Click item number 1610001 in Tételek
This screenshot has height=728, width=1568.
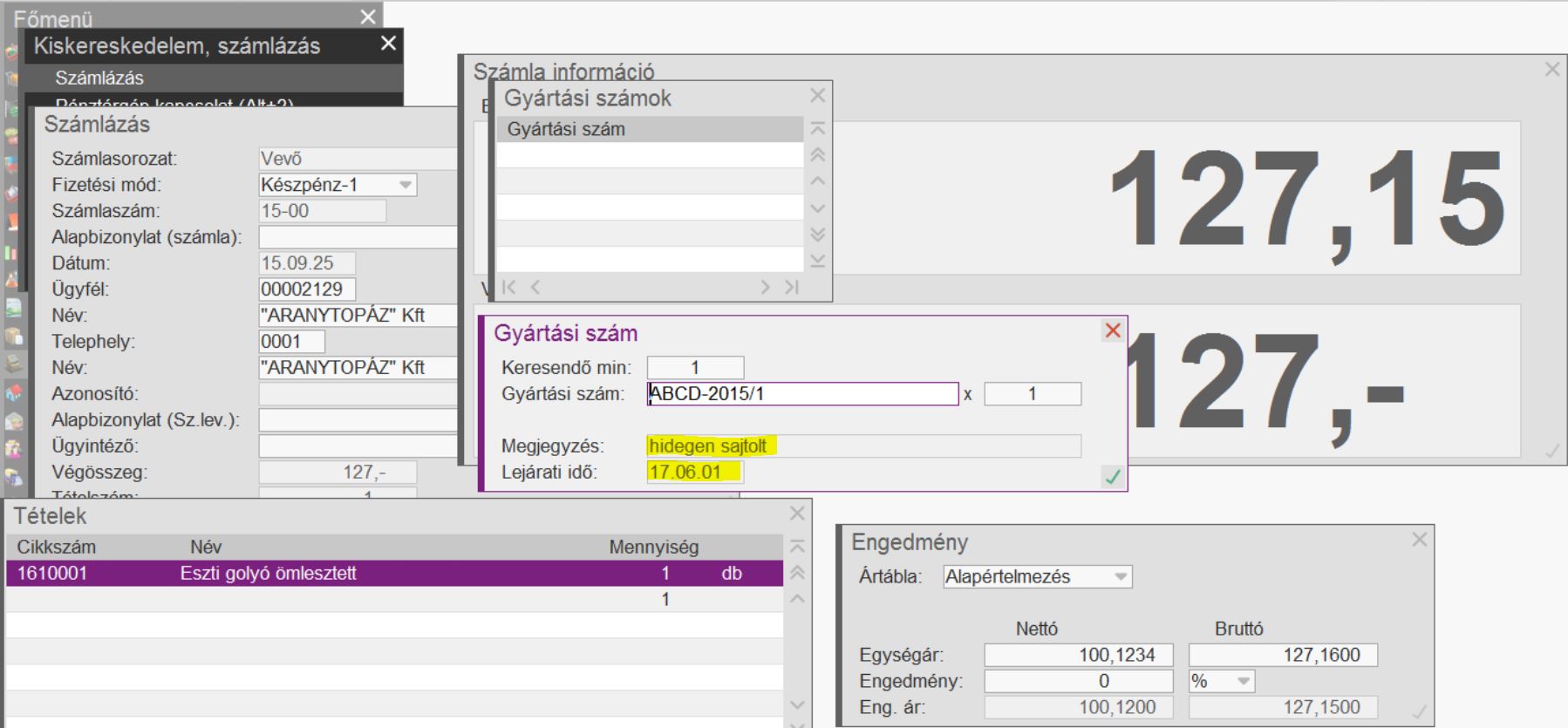[52, 573]
